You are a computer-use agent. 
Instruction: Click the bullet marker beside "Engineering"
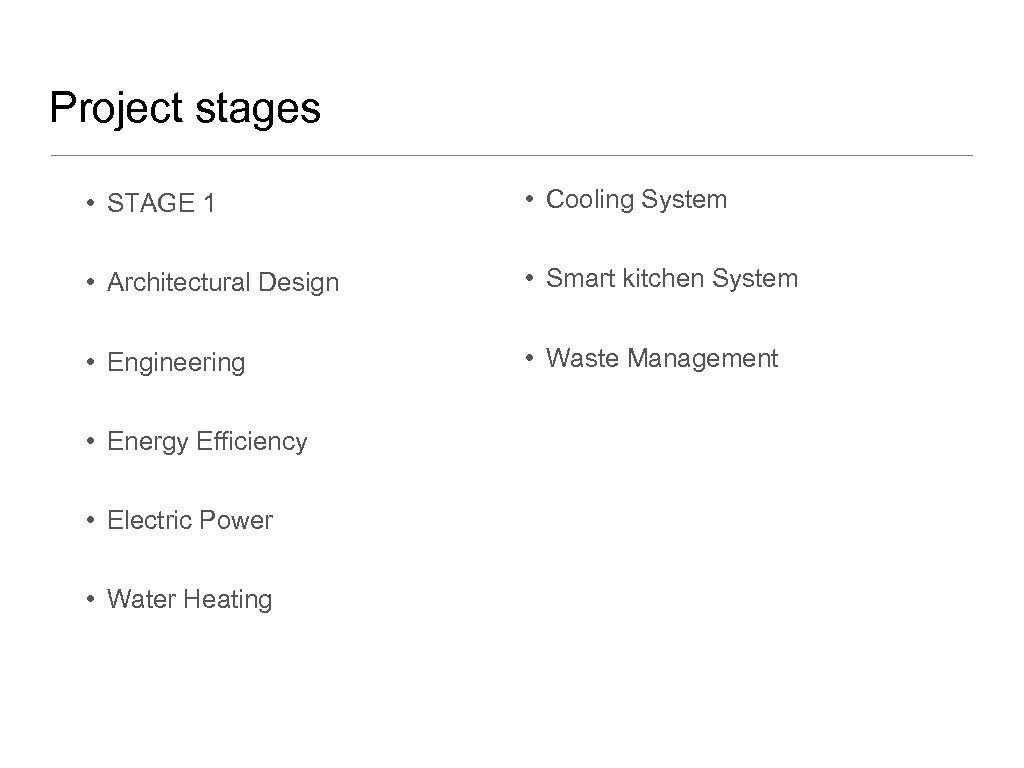pyautogui.click(x=90, y=361)
